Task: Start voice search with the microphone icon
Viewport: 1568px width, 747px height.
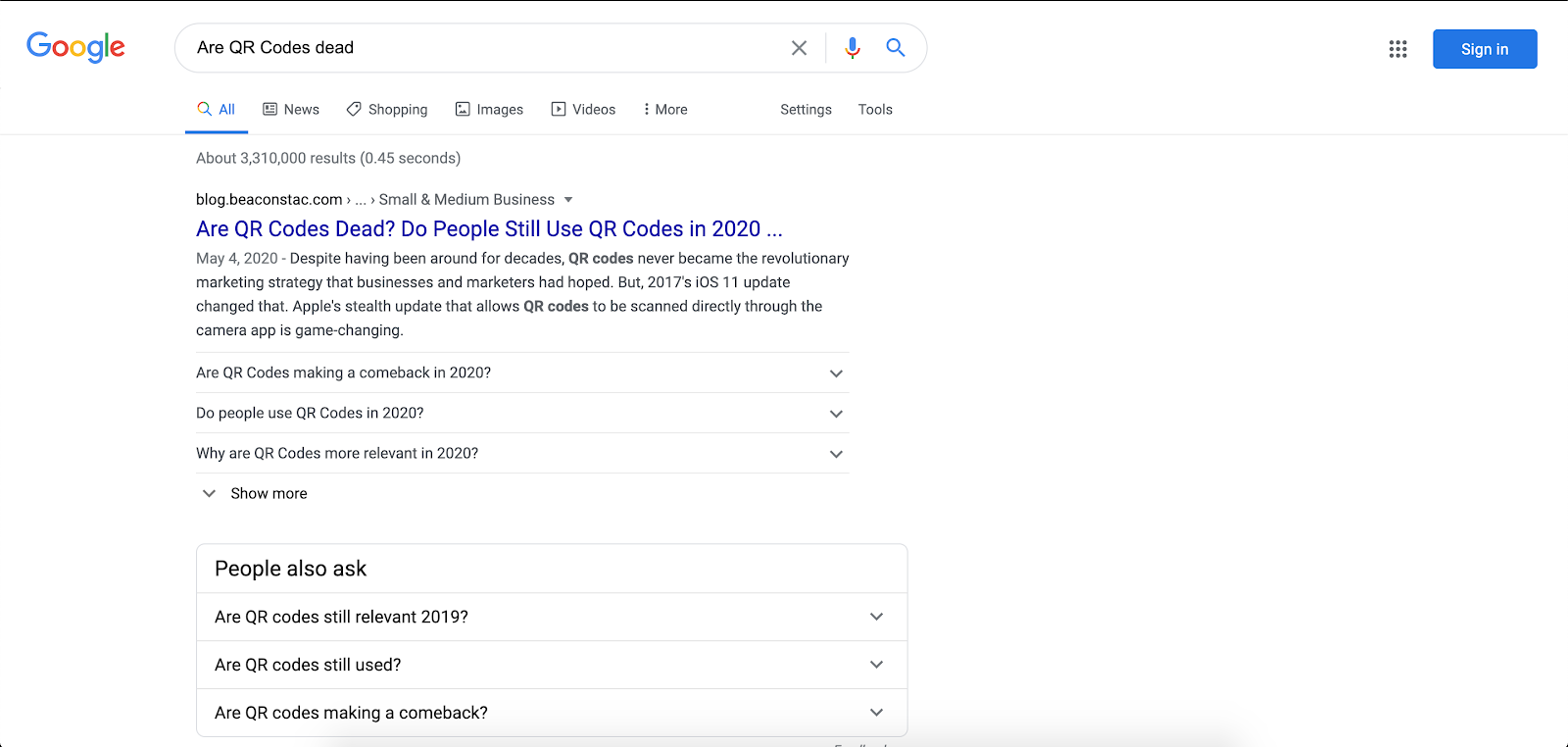Action: point(853,48)
